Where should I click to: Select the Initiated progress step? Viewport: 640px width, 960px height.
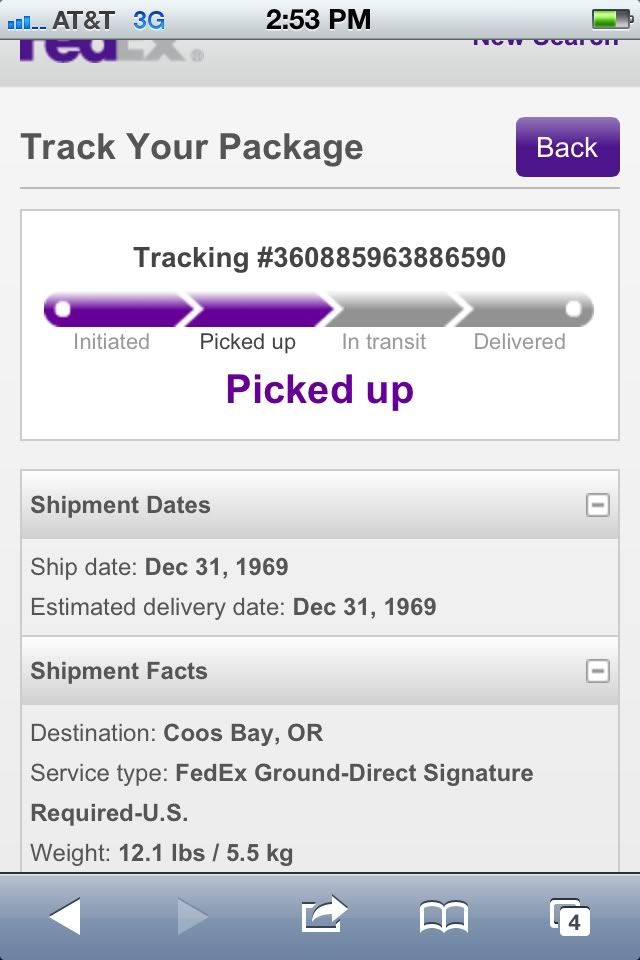pyautogui.click(x=111, y=341)
